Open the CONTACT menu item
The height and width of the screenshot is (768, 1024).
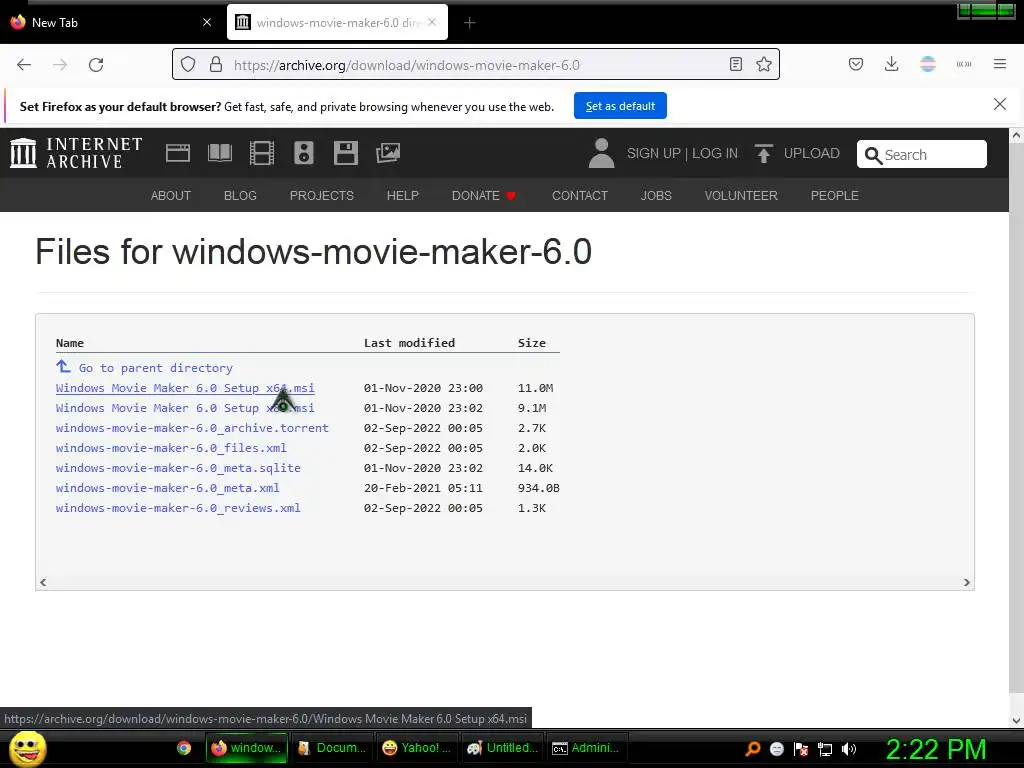pos(580,195)
